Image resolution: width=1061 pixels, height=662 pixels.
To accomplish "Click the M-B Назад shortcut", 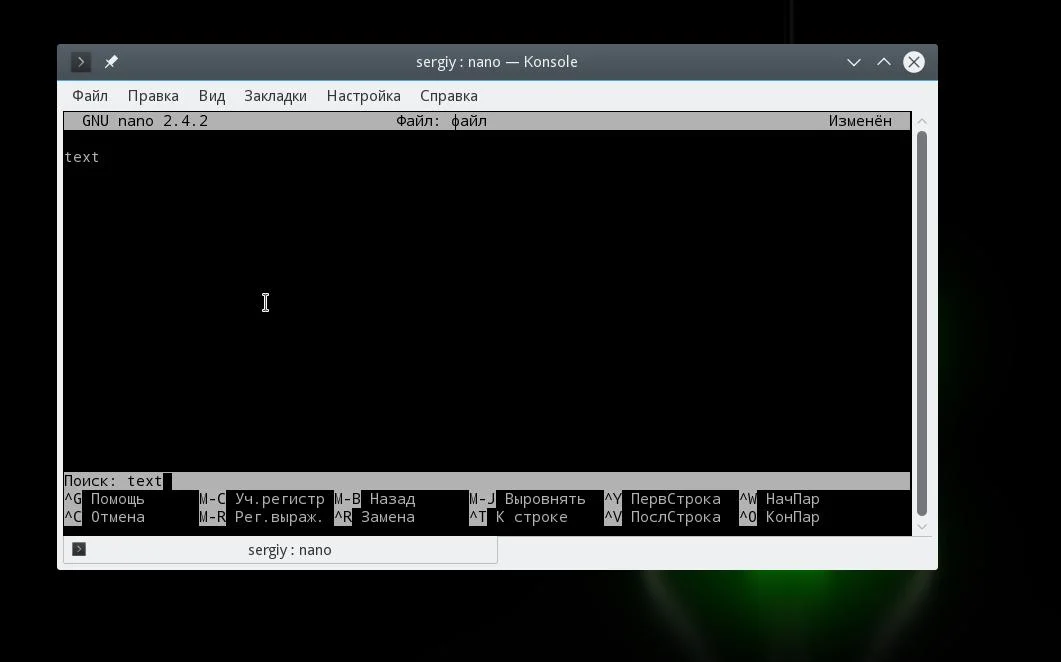I will pyautogui.click(x=375, y=500).
